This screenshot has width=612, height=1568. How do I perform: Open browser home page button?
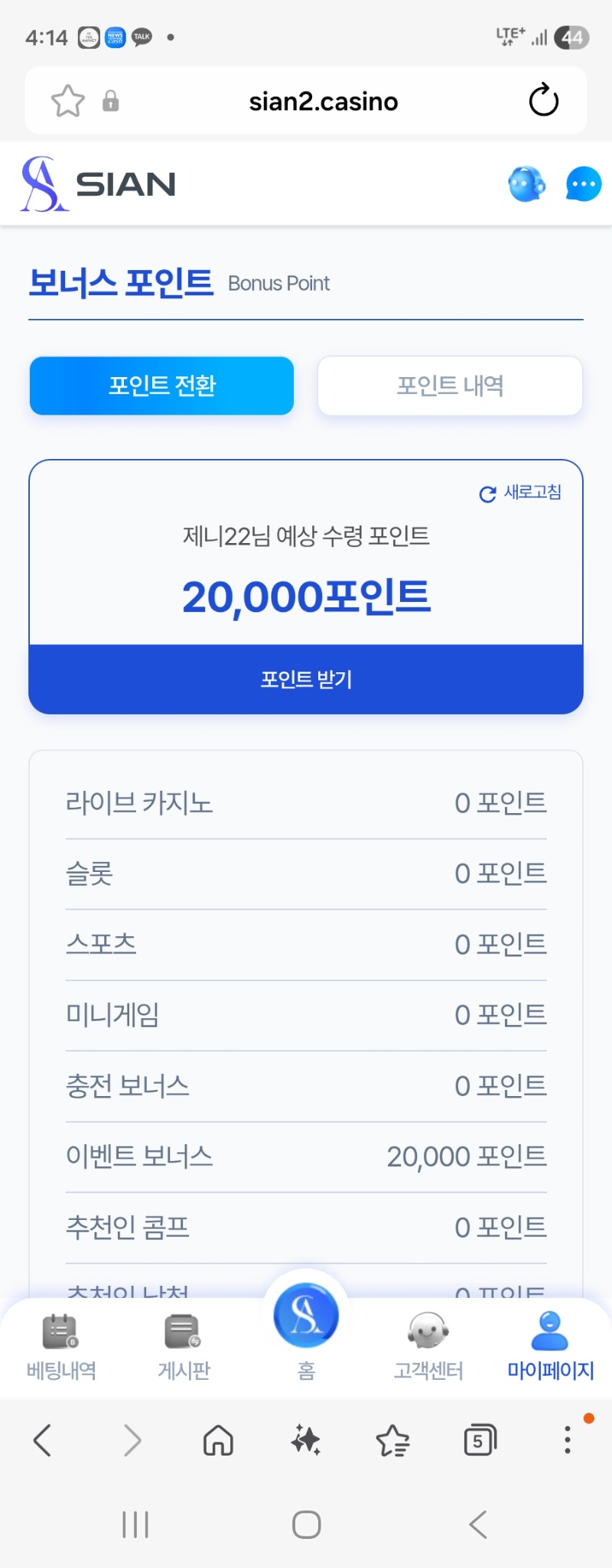click(218, 1440)
